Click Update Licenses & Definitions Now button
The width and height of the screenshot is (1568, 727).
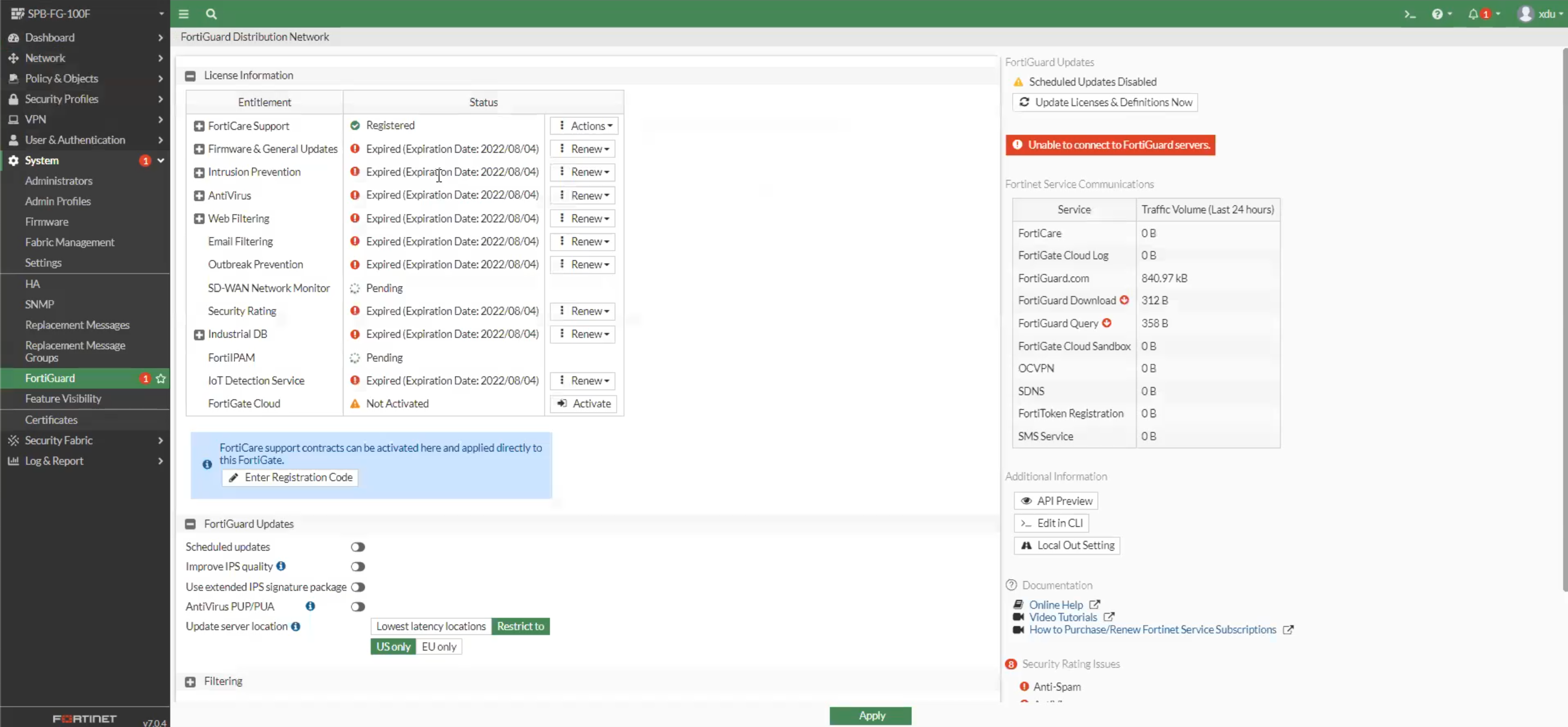click(1105, 102)
